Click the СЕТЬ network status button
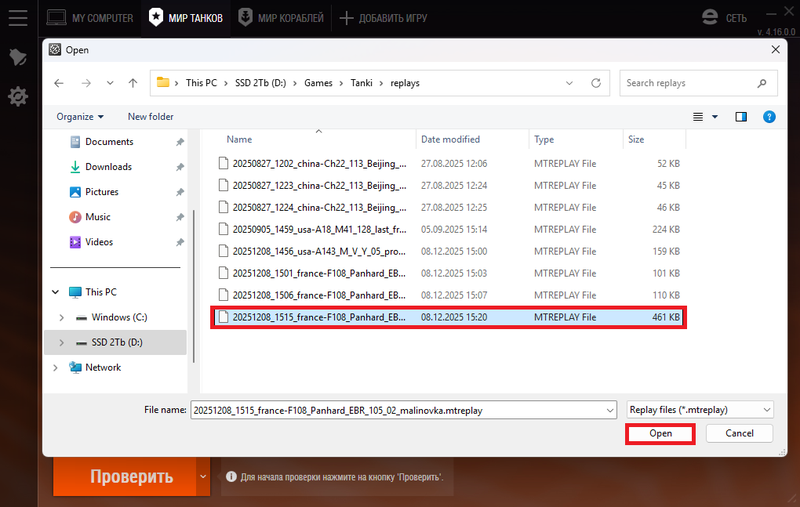The image size is (800, 507). pos(724,18)
